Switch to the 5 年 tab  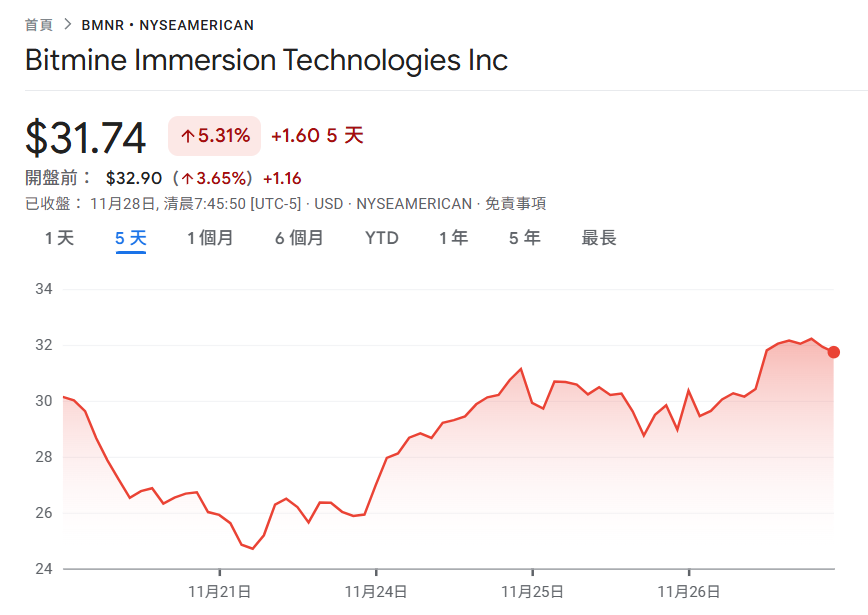coord(525,238)
